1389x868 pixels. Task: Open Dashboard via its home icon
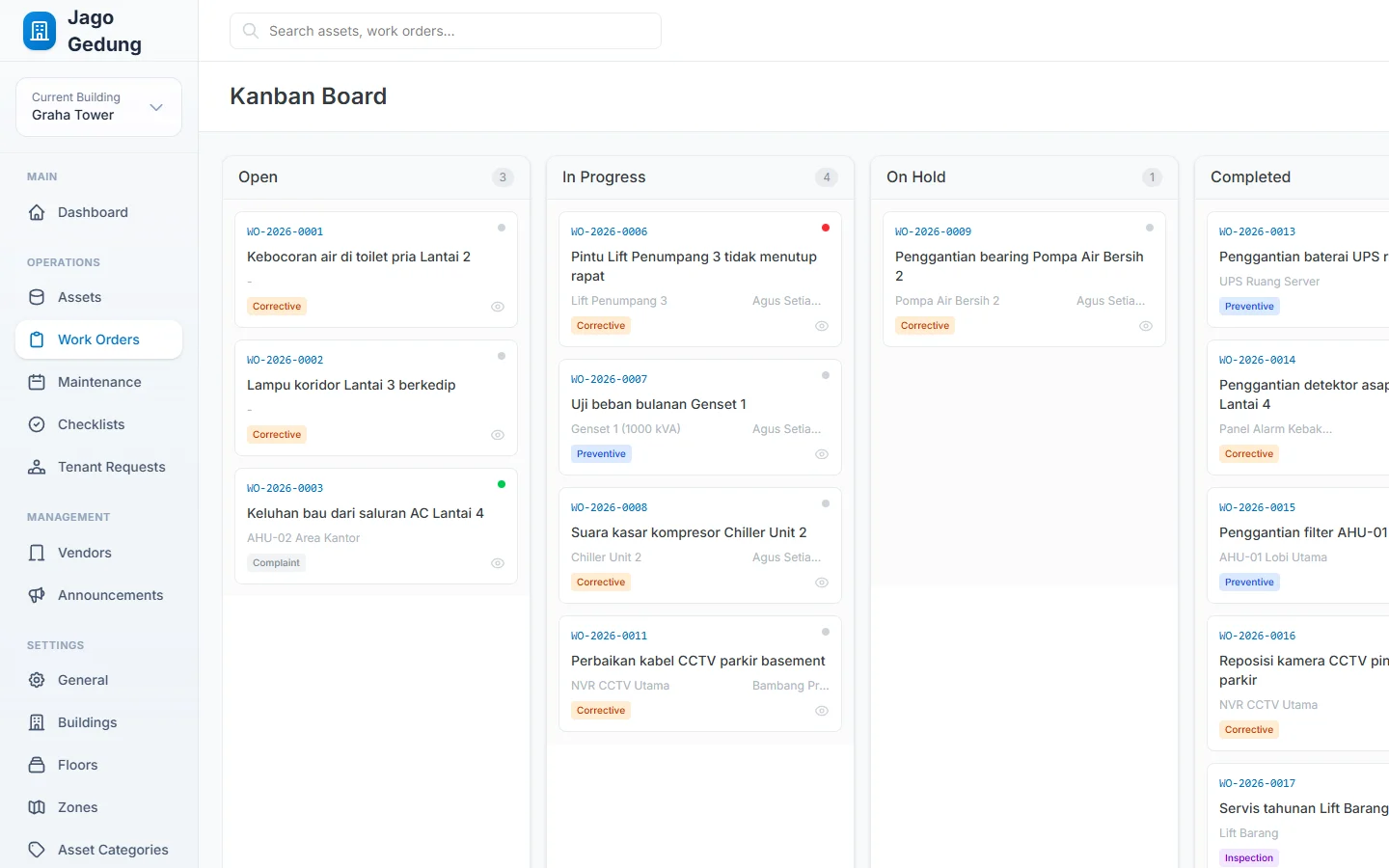37,212
